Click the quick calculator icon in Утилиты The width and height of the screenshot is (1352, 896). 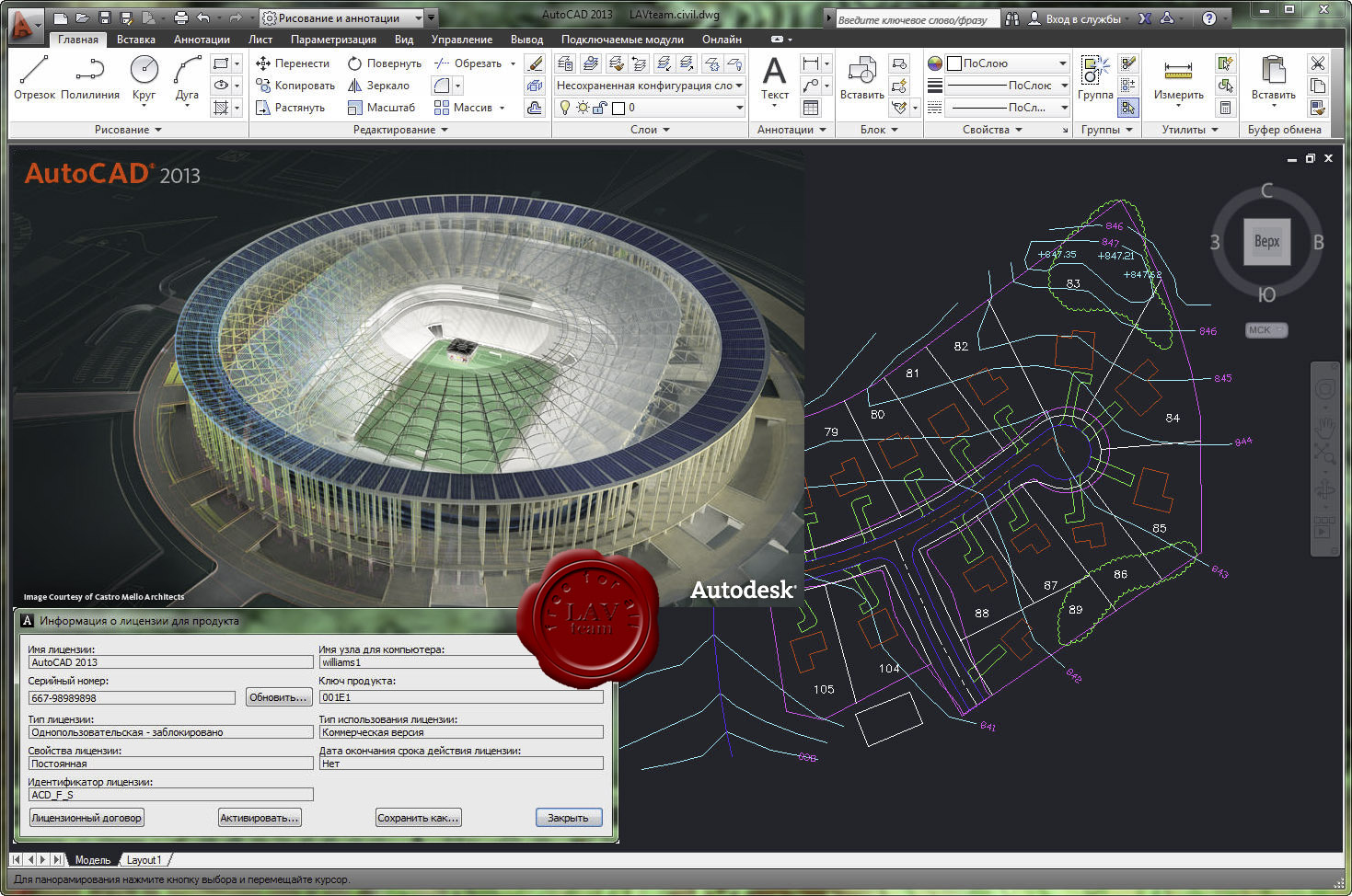[x=1225, y=108]
